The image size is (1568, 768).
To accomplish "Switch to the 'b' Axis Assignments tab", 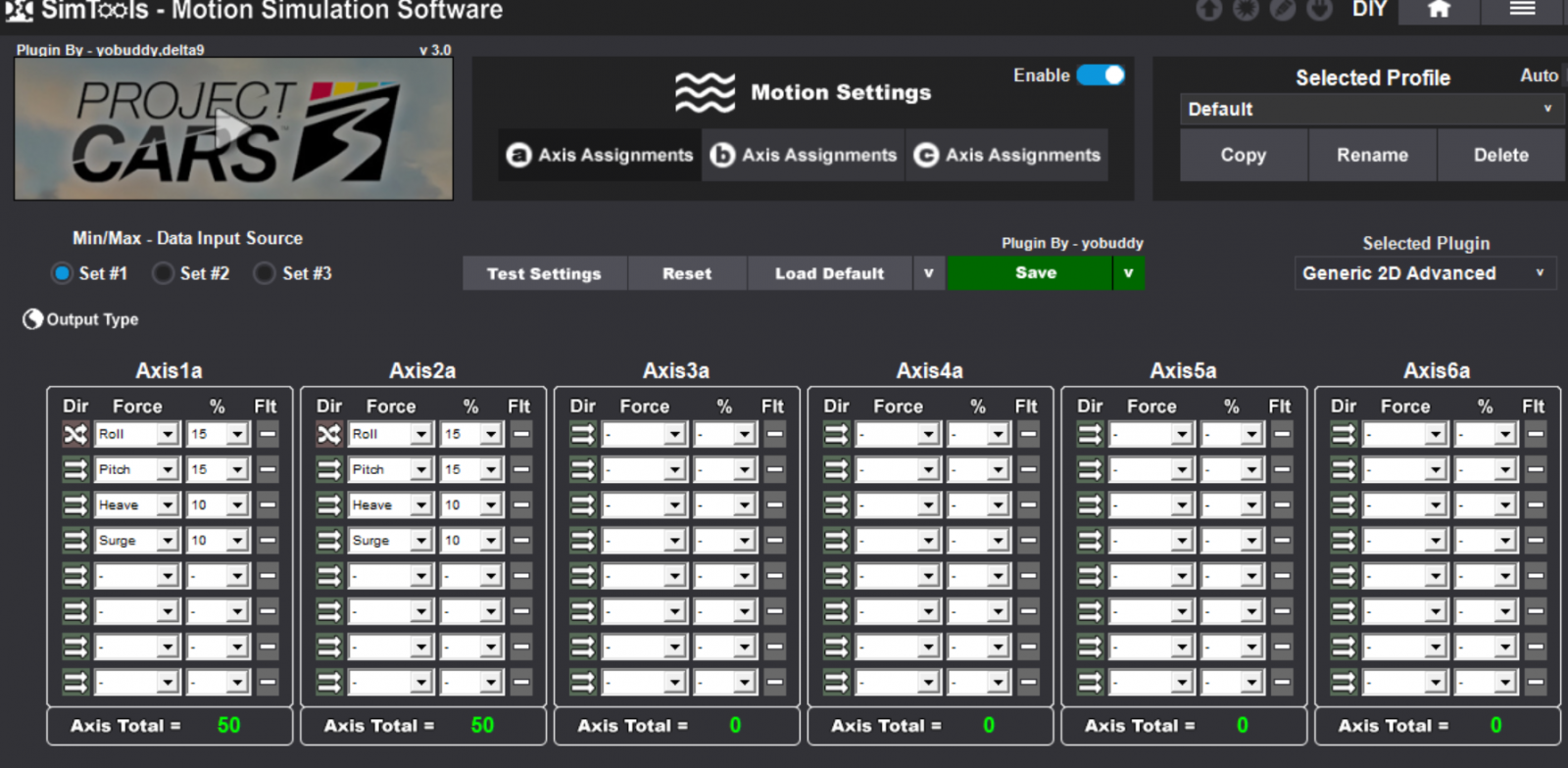I will point(804,155).
